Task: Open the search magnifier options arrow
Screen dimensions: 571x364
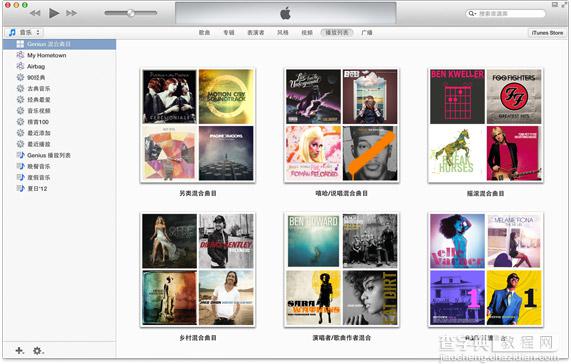Action: tap(472, 13)
